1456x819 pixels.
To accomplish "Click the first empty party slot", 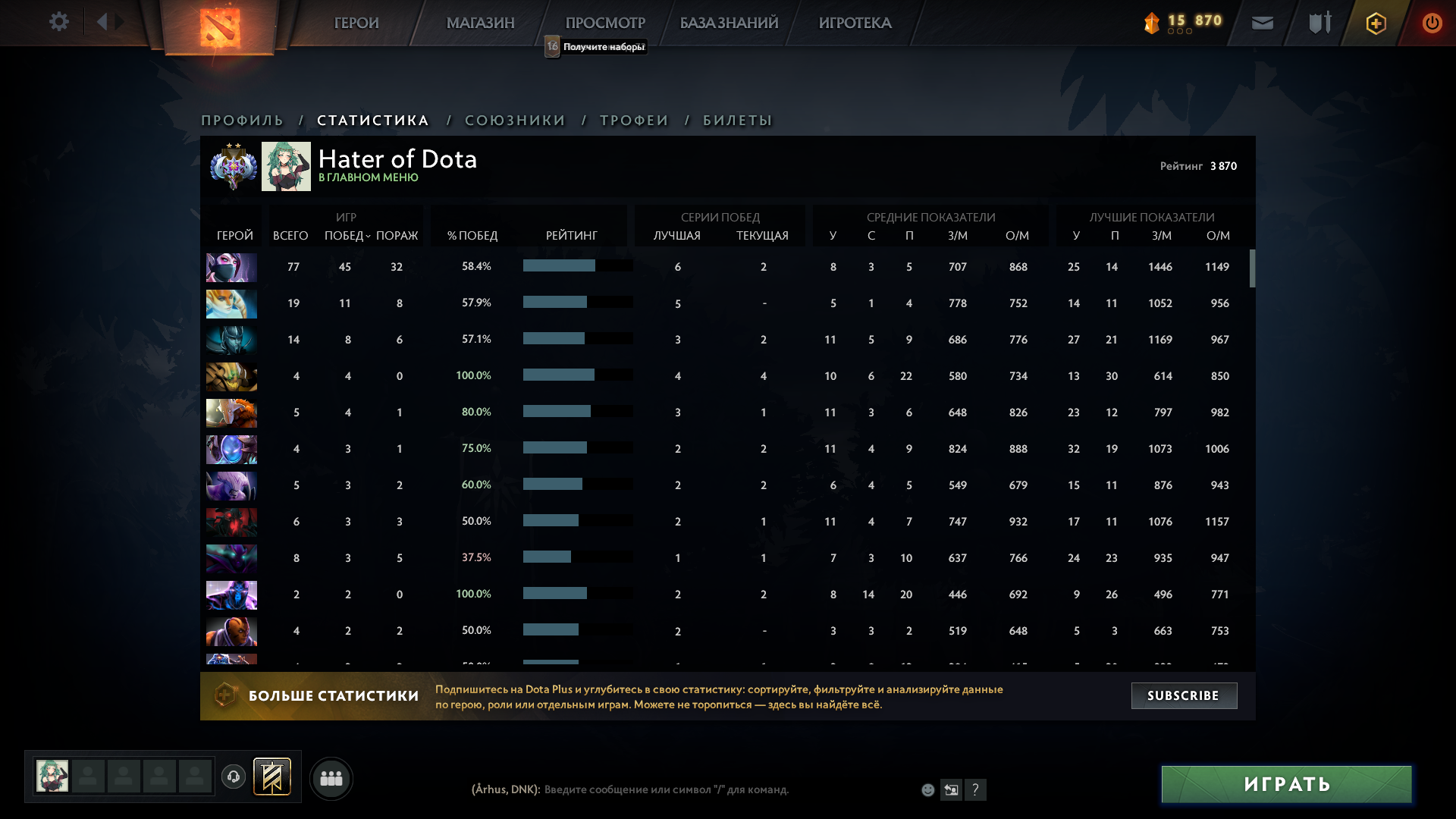I will point(88,777).
